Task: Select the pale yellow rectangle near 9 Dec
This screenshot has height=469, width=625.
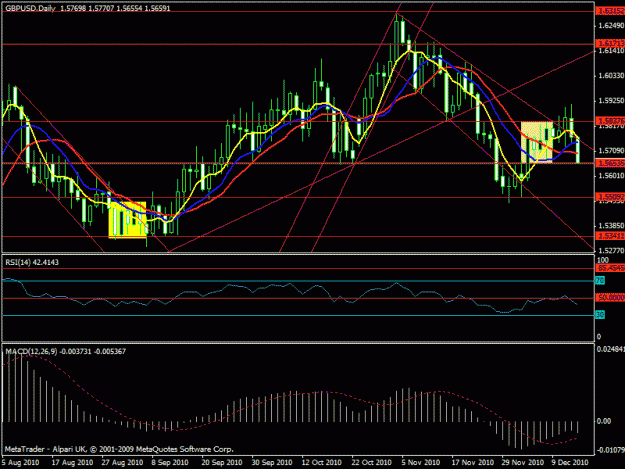Action: point(537,142)
